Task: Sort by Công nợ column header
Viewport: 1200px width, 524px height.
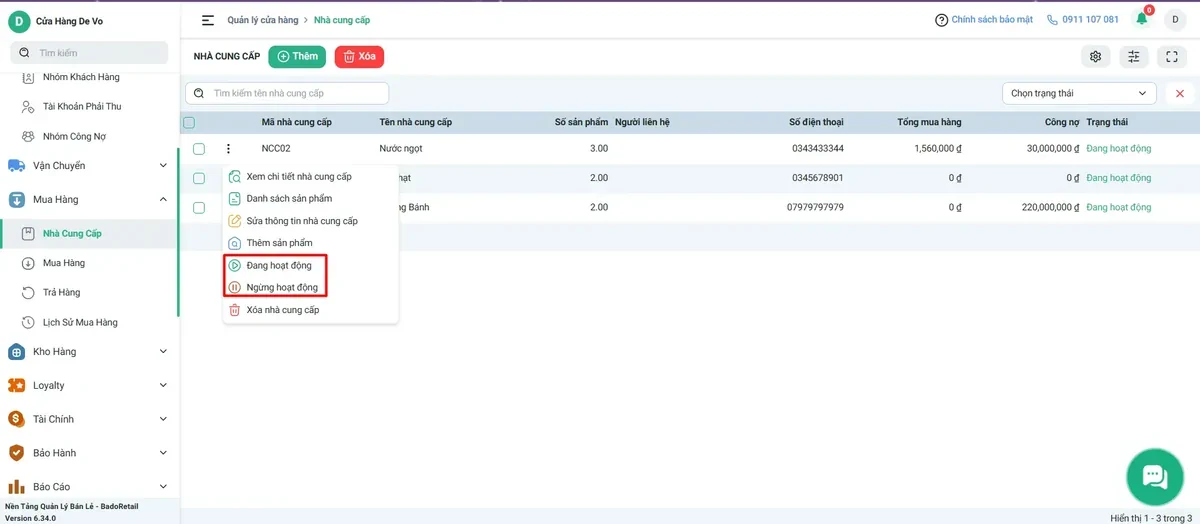Action: [x=1062, y=123]
